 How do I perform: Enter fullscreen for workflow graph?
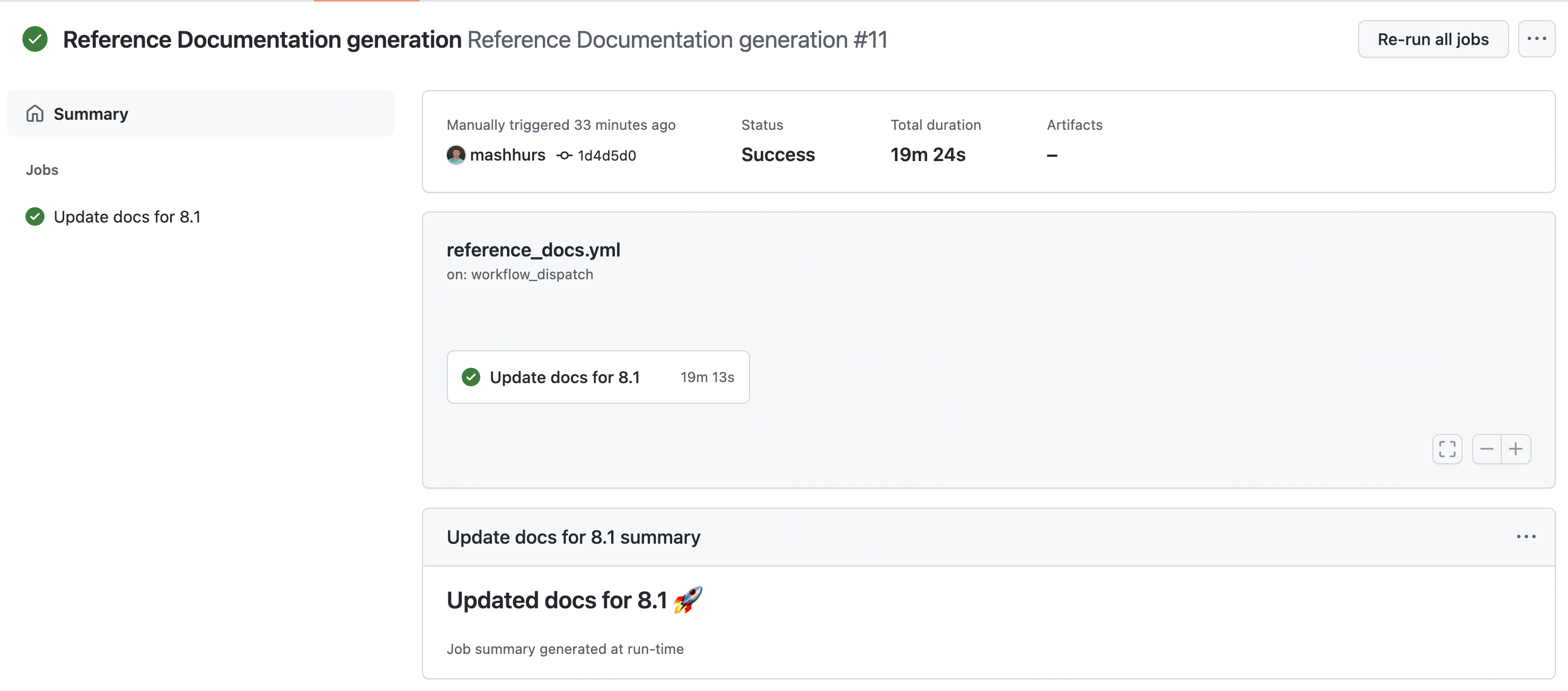[1447, 449]
